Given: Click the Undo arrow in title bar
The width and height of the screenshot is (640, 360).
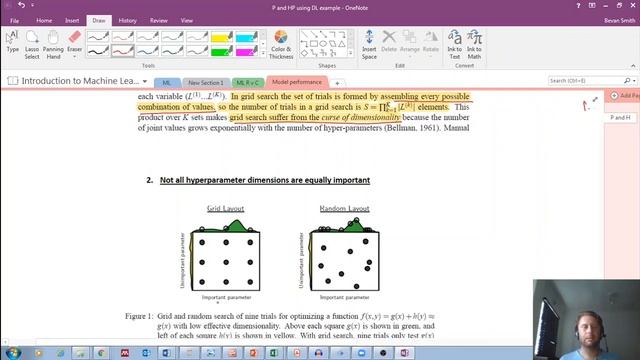Looking at the screenshot, I should (x=22, y=5).
